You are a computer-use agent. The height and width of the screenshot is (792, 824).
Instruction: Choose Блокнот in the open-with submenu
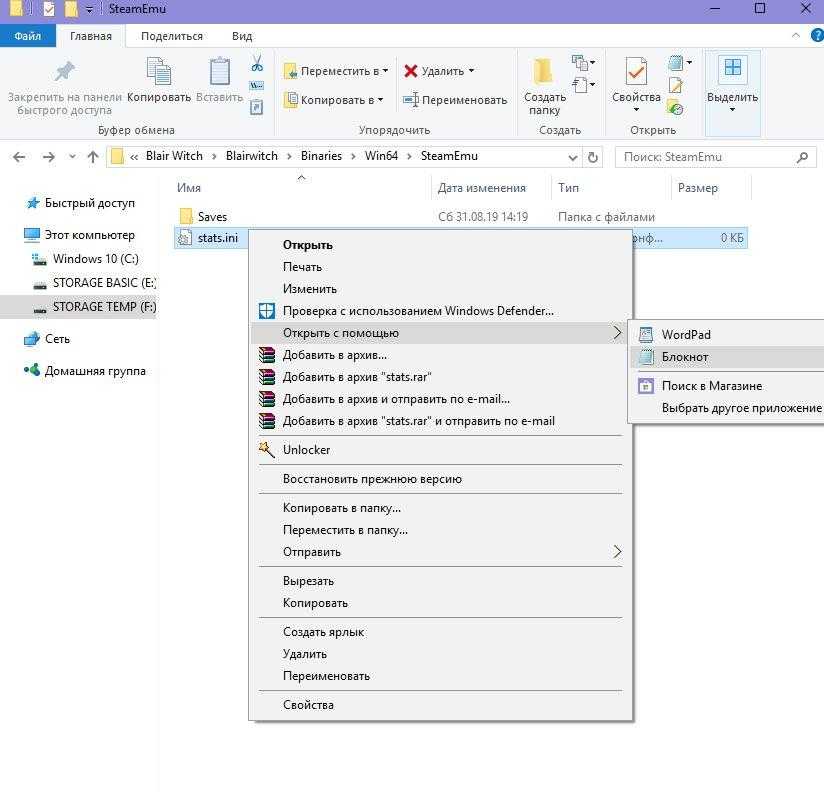685,357
